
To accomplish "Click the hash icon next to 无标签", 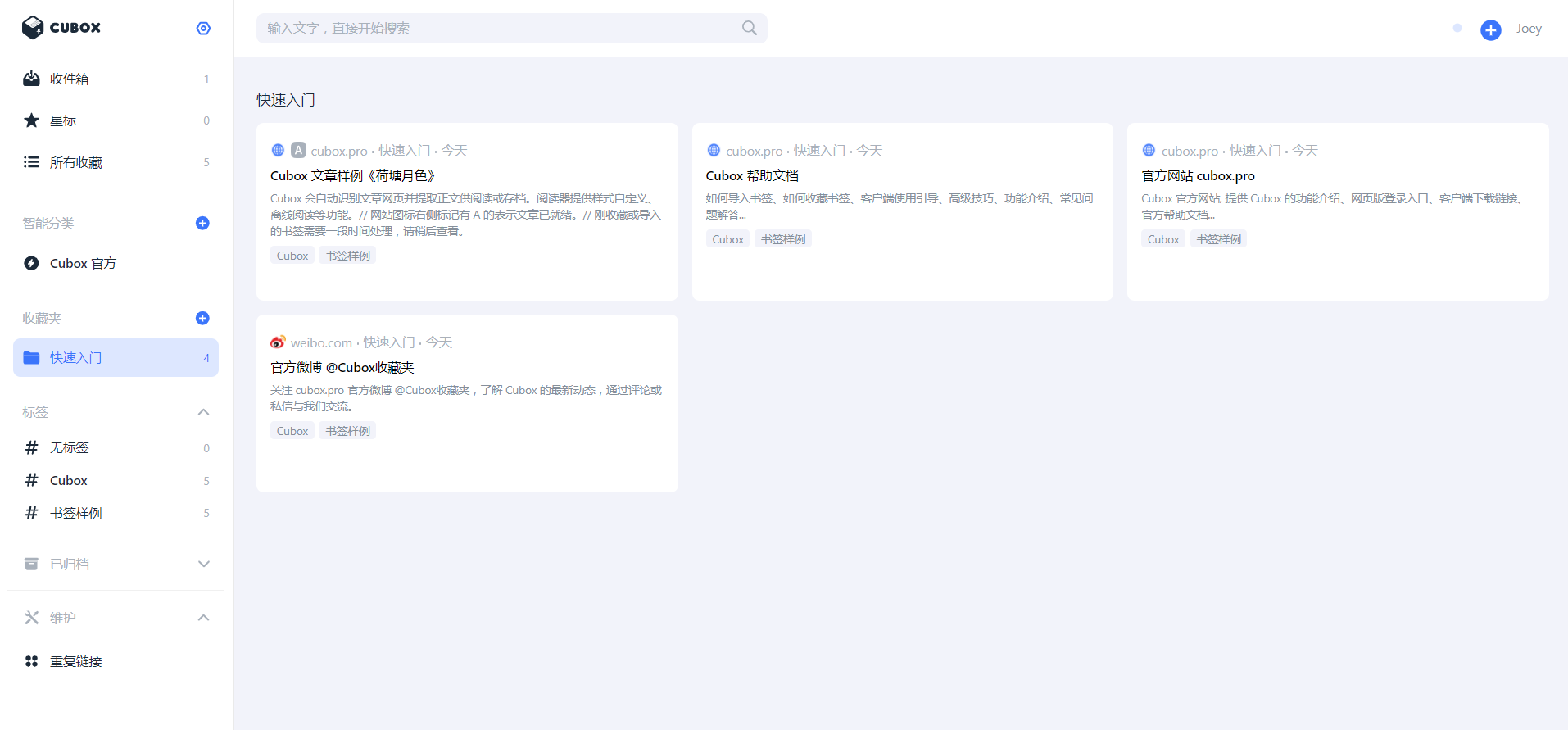I will (31, 447).
